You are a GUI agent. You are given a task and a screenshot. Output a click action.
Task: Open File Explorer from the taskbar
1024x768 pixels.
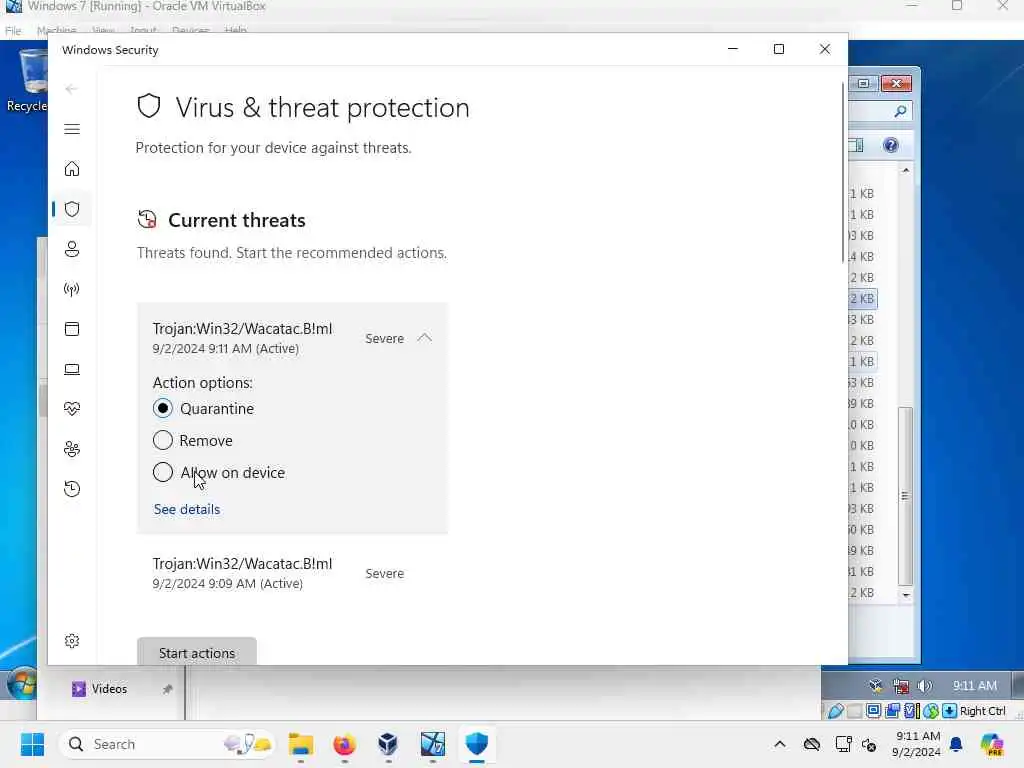301,744
